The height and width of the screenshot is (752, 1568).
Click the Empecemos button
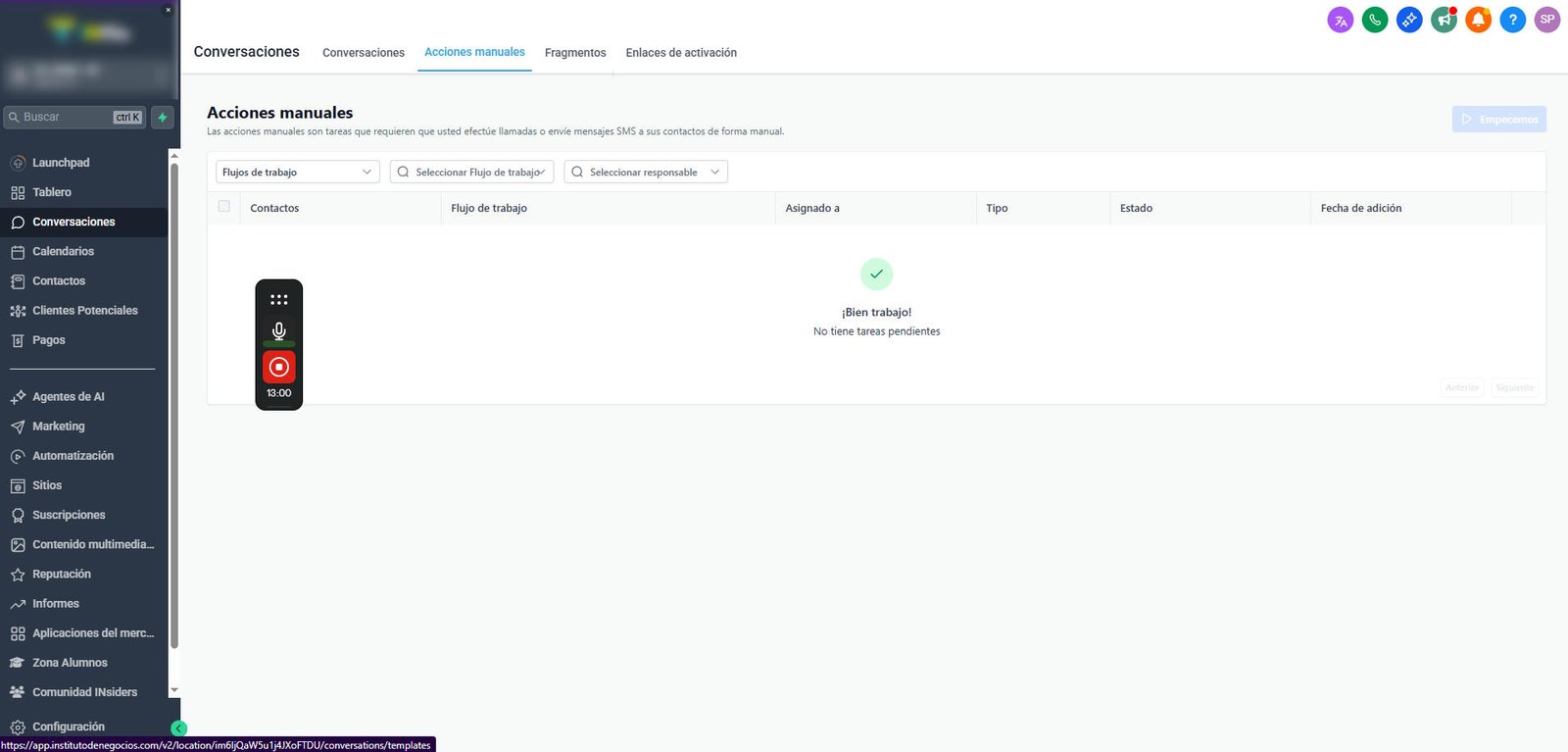pyautogui.click(x=1499, y=120)
